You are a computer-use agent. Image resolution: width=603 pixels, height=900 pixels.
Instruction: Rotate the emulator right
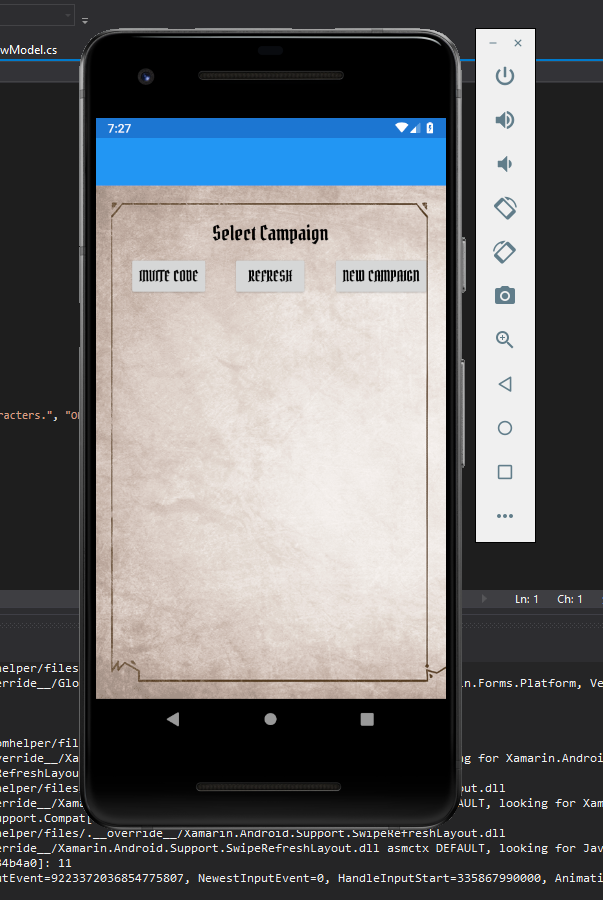(505, 251)
